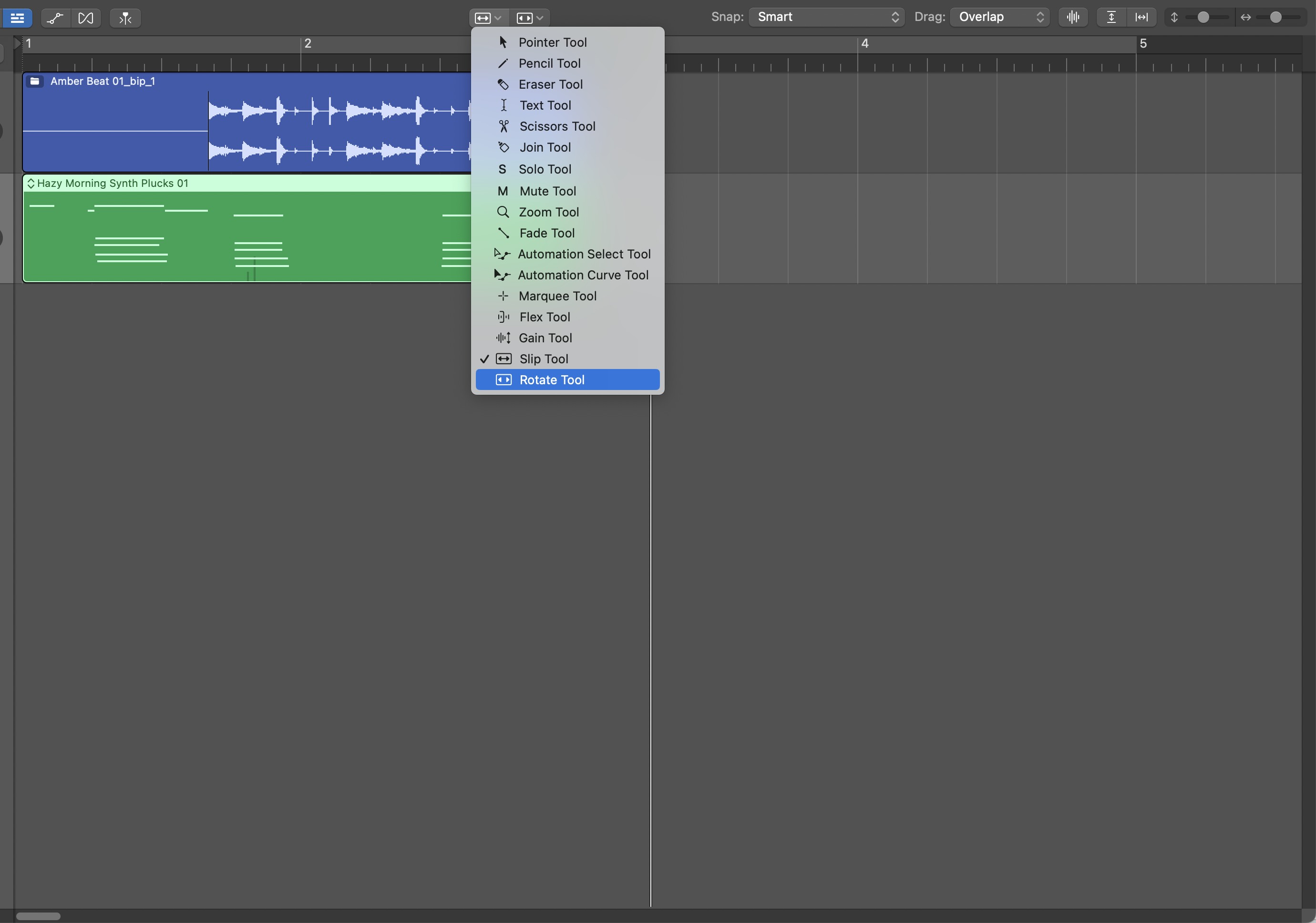This screenshot has width=1316, height=923.
Task: Choose Mute Tool from the list
Action: tap(567, 191)
